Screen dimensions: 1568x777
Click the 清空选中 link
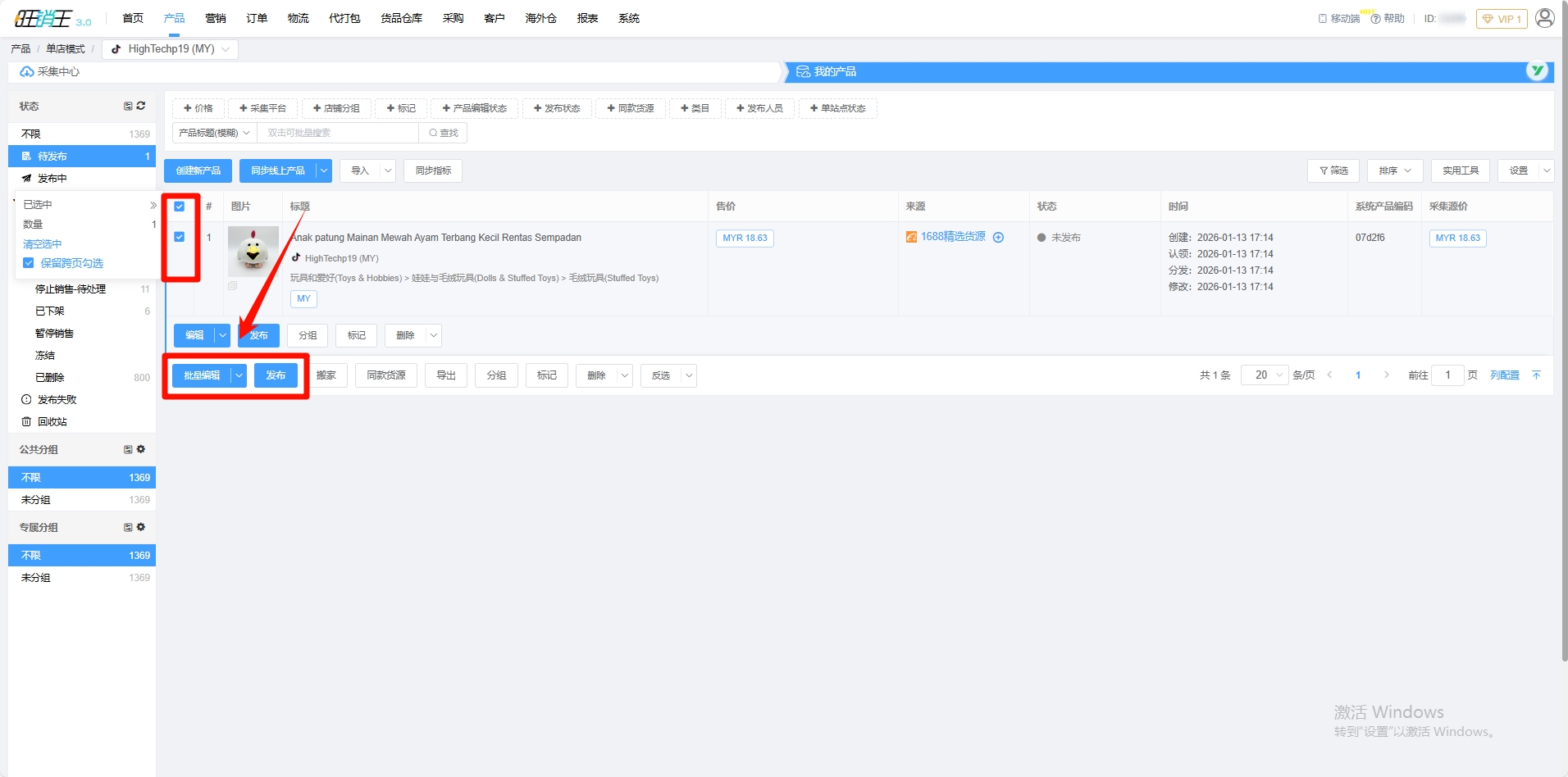[x=43, y=244]
